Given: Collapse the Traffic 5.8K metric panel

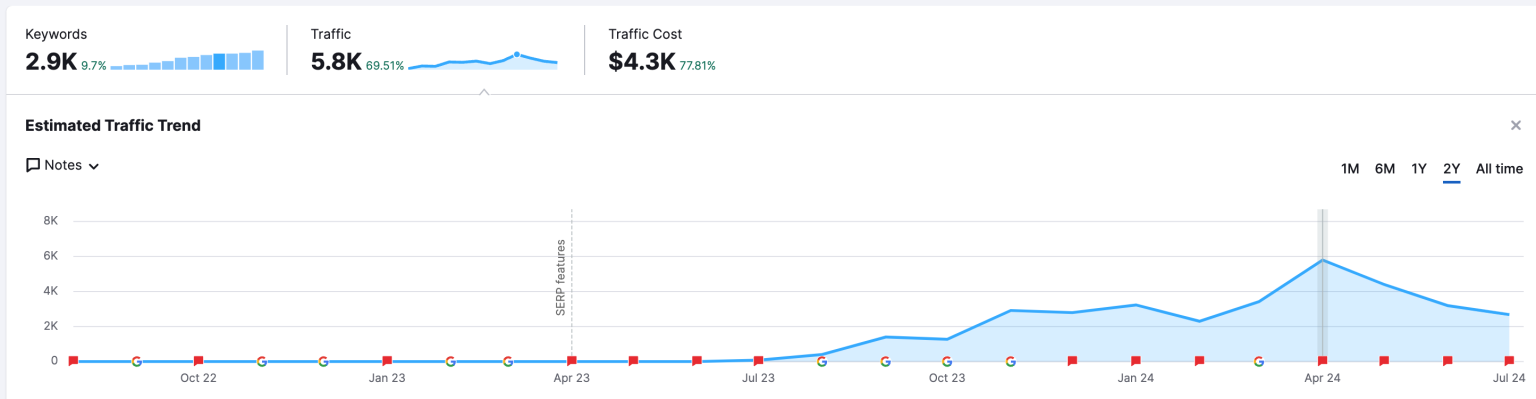Looking at the screenshot, I should point(435,50).
